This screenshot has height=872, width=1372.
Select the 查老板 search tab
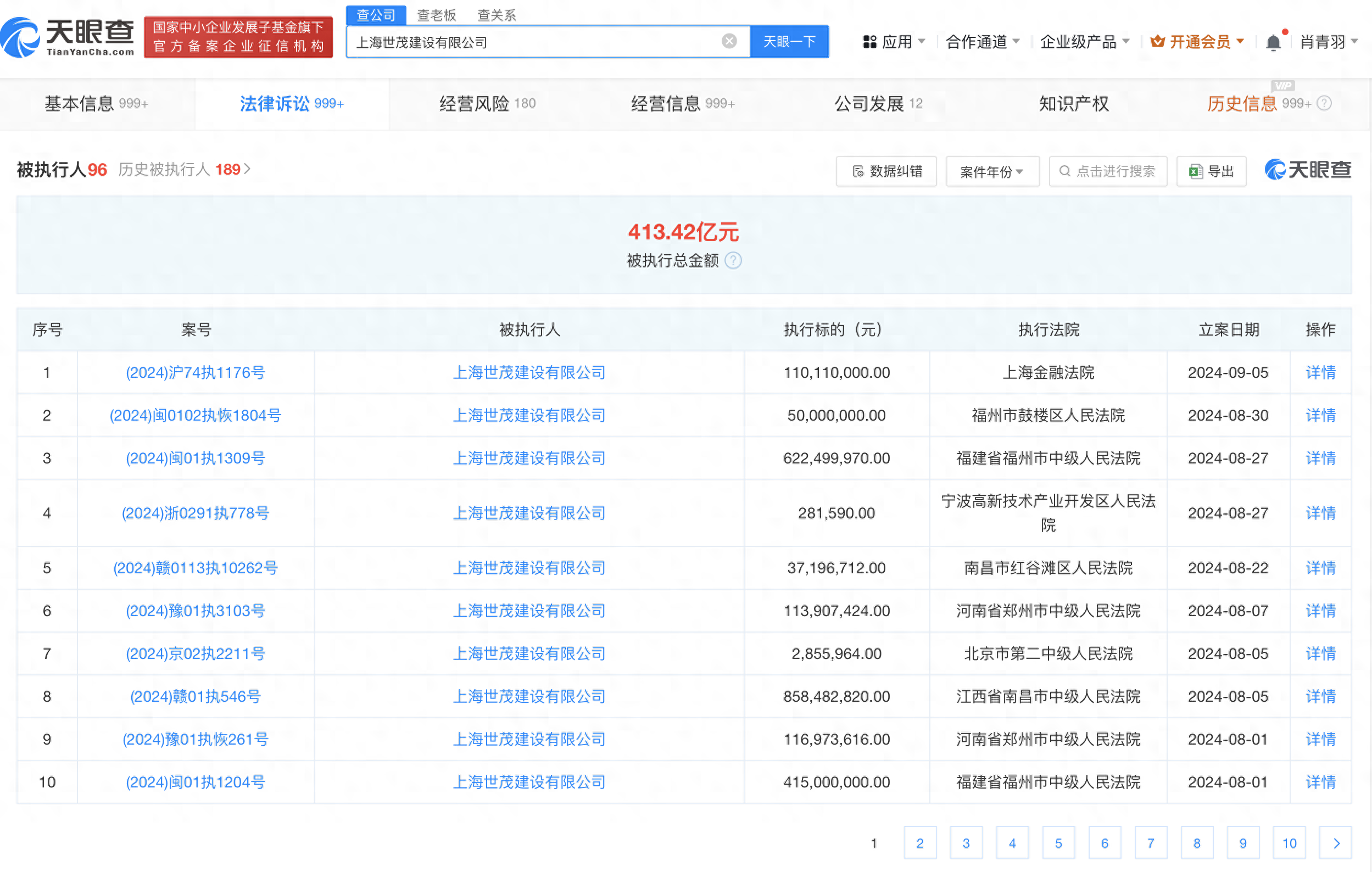[x=437, y=15]
